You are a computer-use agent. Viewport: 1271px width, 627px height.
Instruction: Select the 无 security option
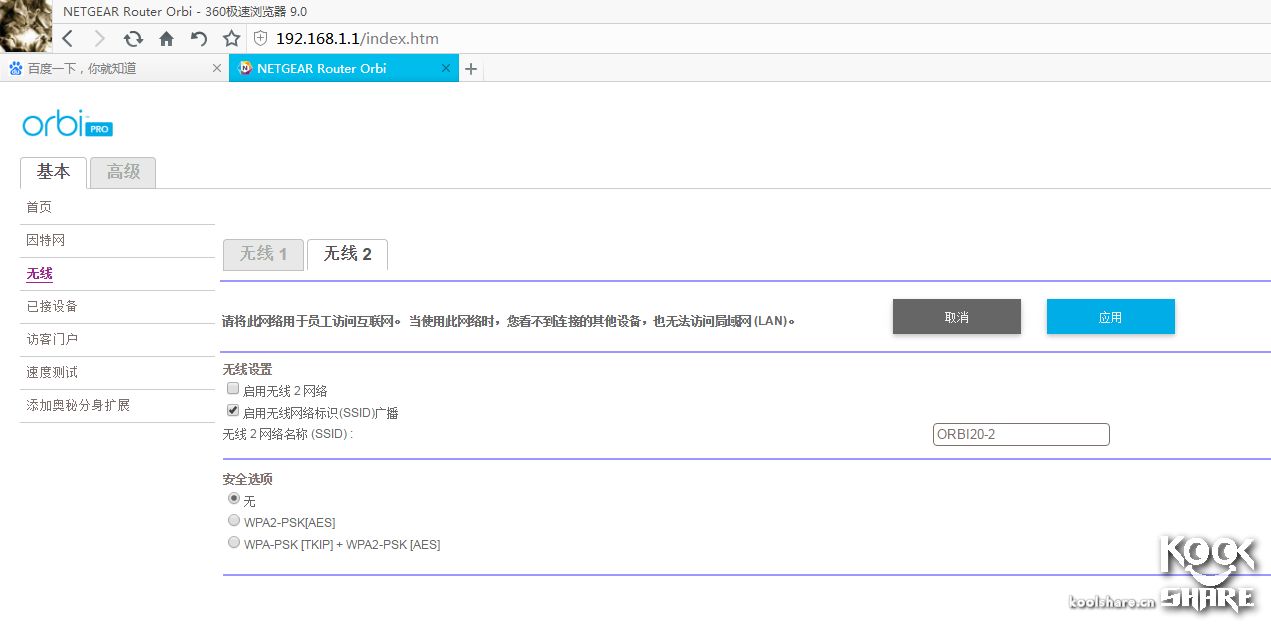point(234,498)
